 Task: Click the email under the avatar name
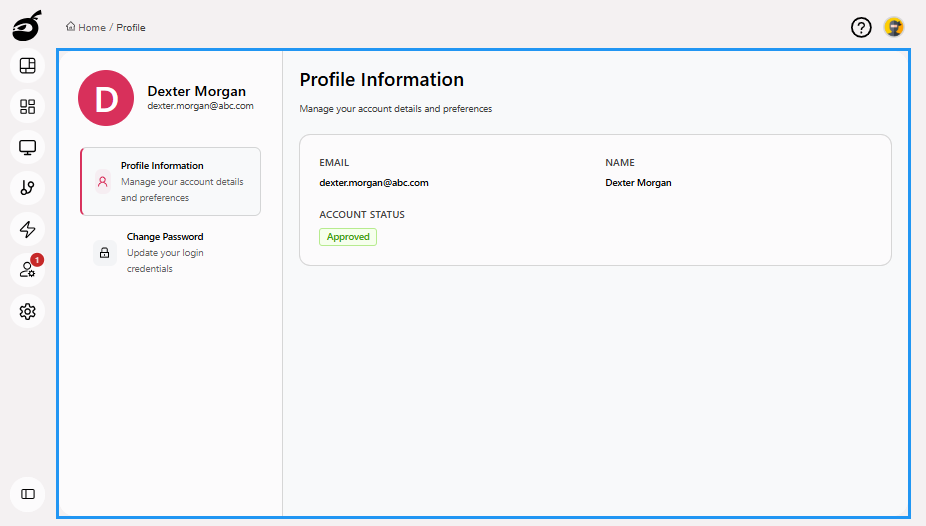point(200,106)
